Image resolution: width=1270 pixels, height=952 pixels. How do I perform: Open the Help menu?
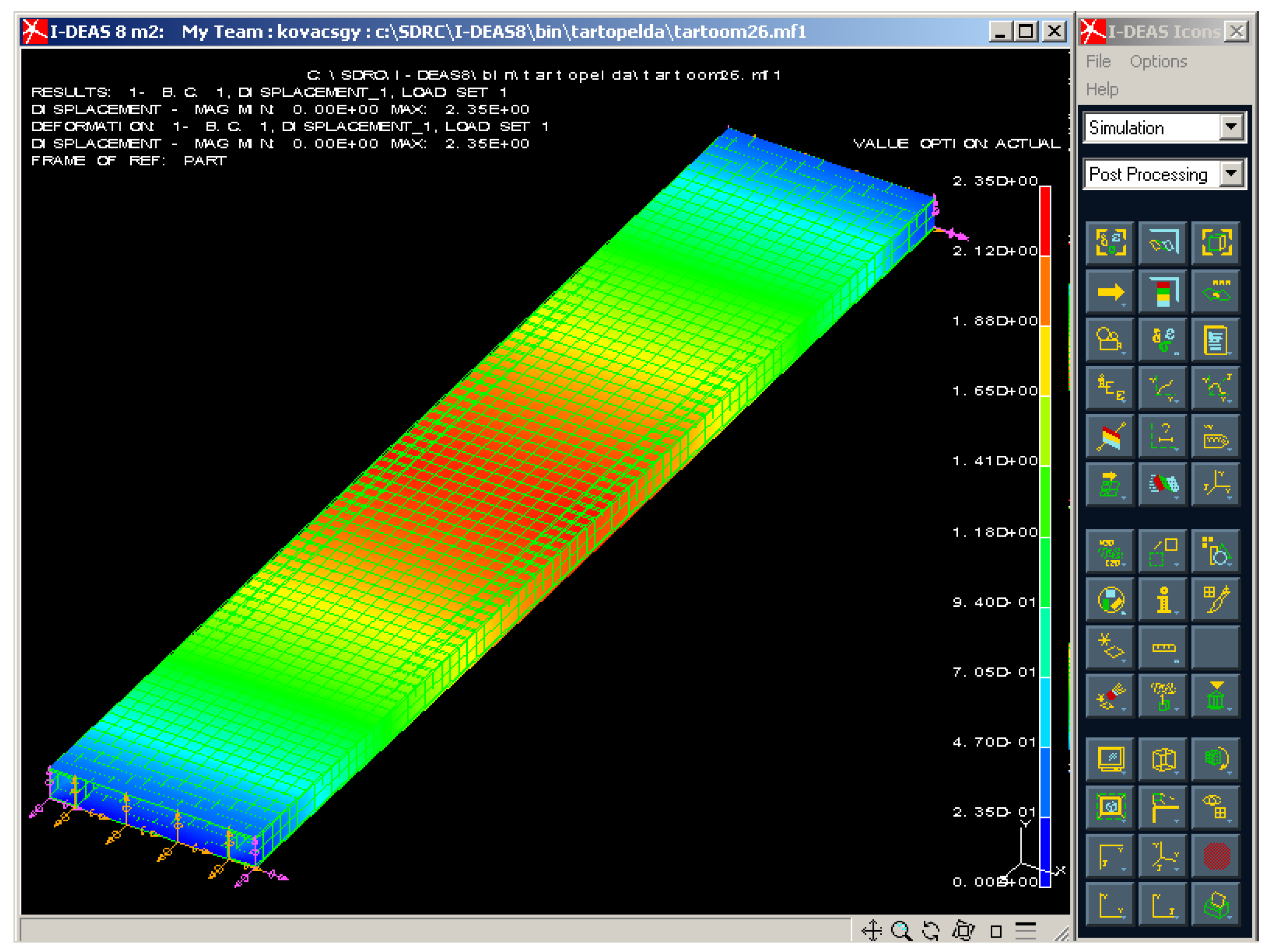(1102, 90)
